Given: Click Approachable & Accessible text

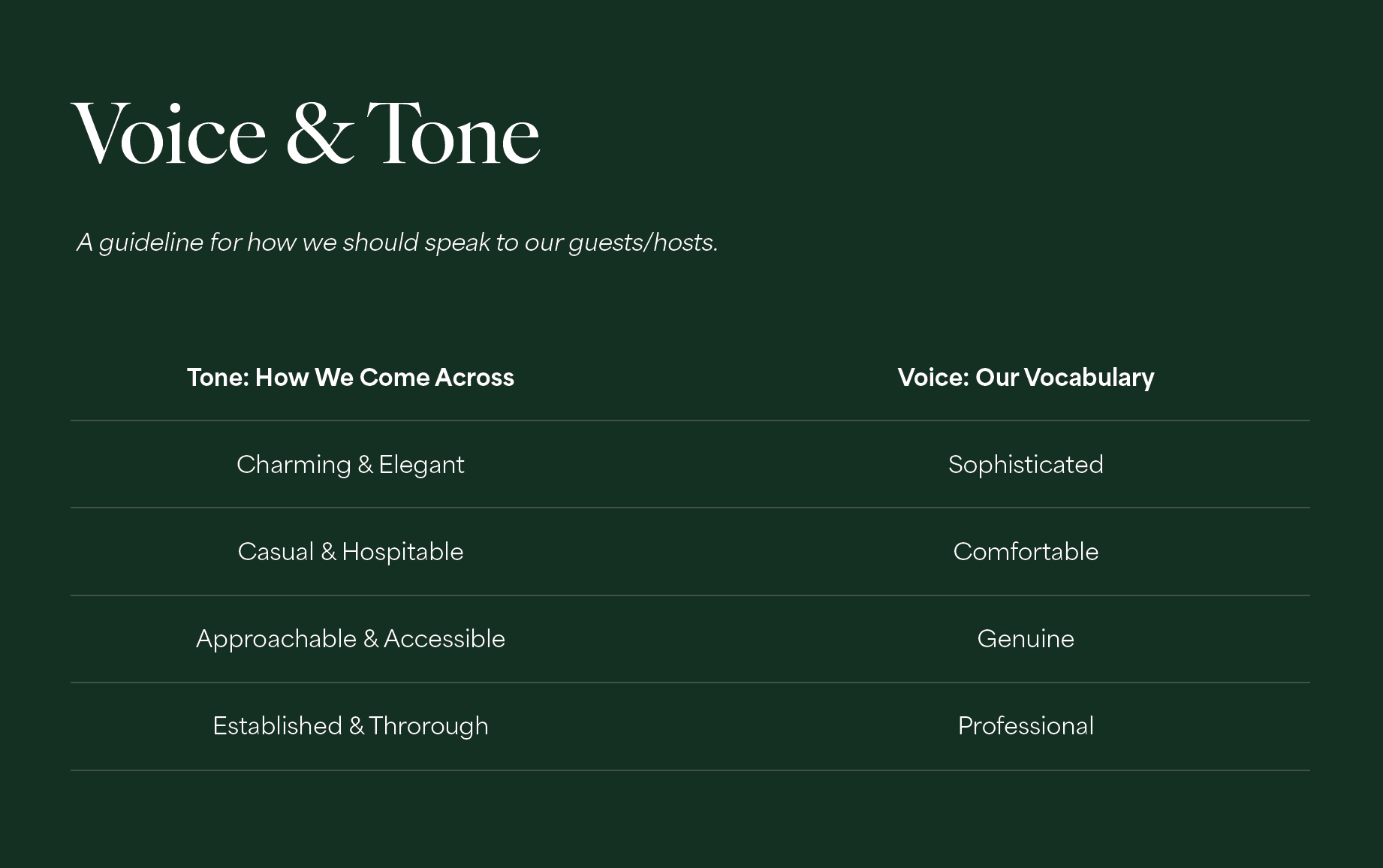Looking at the screenshot, I should point(351,639).
